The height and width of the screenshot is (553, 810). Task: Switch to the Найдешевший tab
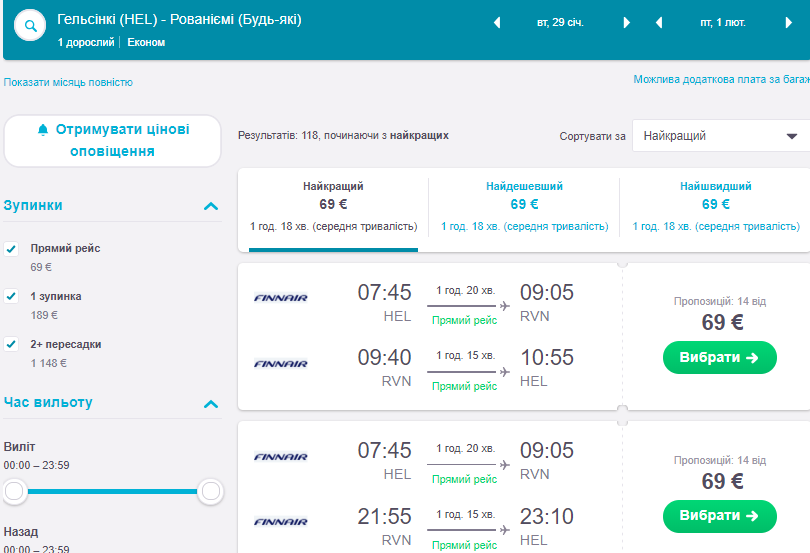point(524,205)
